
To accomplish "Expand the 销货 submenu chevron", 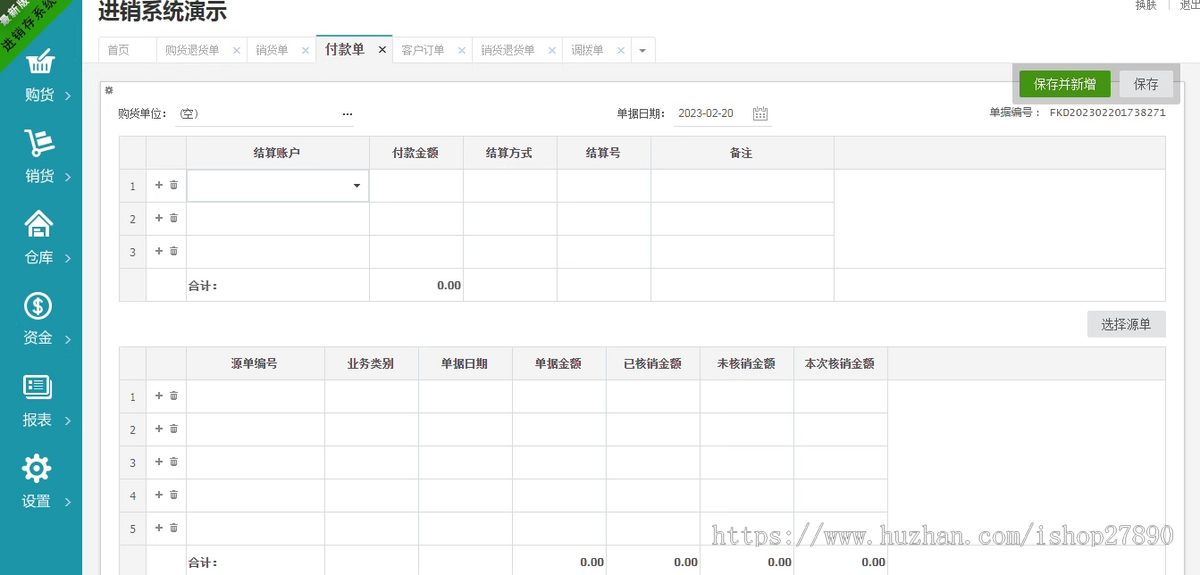I will (68, 177).
